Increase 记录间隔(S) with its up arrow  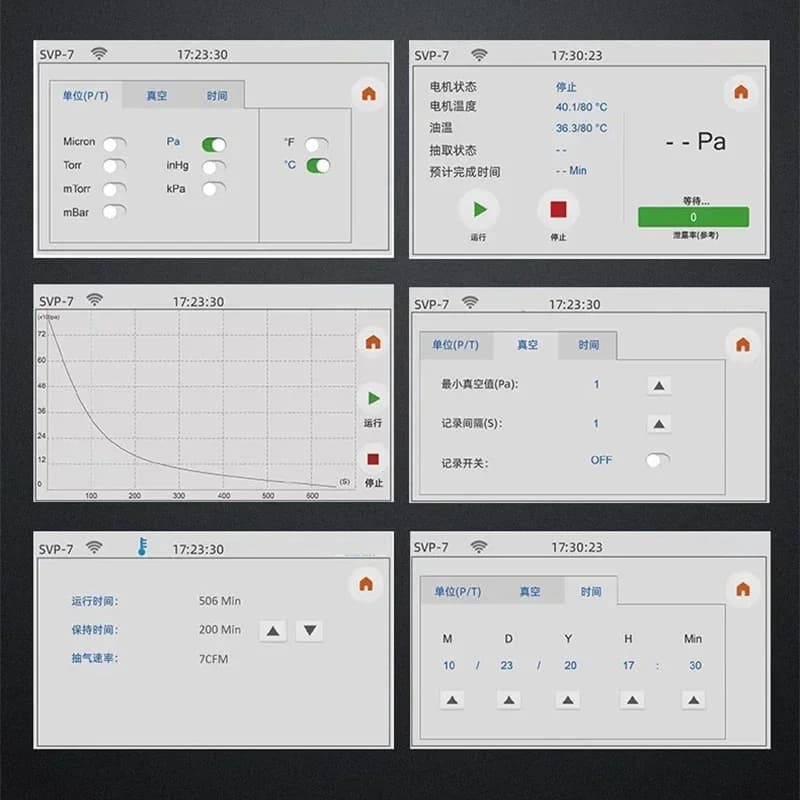click(659, 423)
